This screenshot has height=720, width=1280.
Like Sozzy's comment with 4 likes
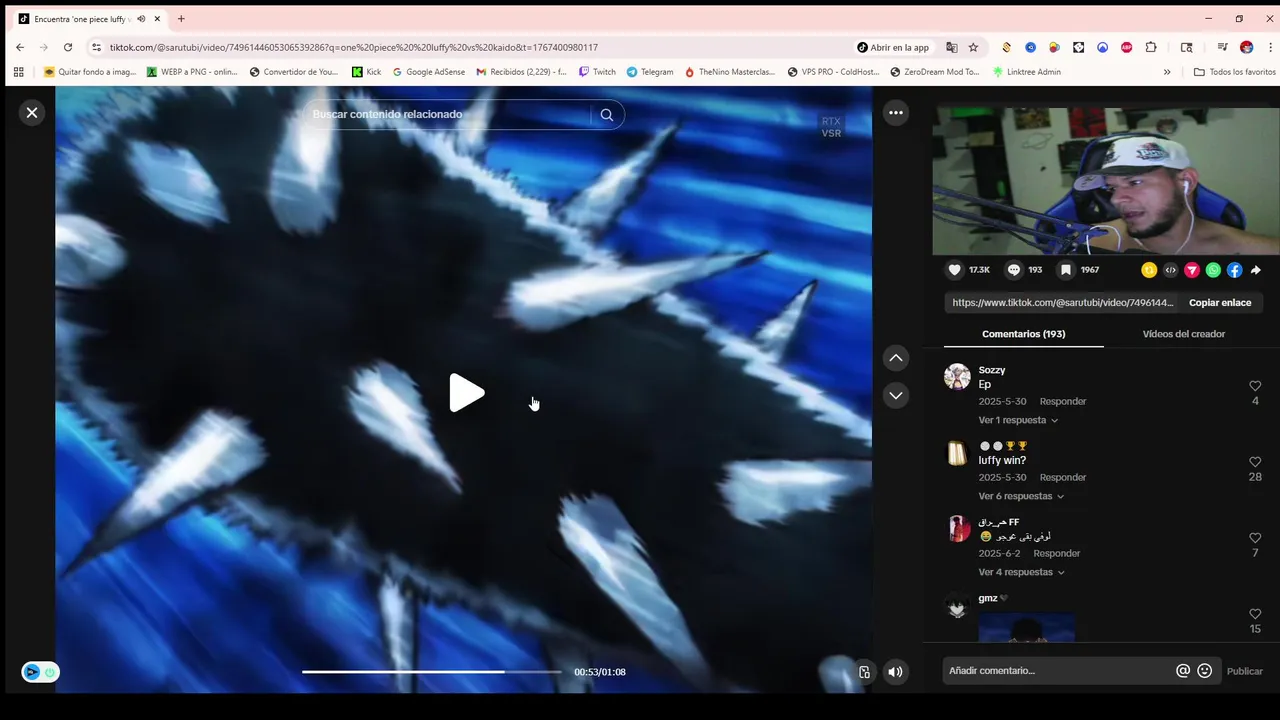coord(1255,386)
